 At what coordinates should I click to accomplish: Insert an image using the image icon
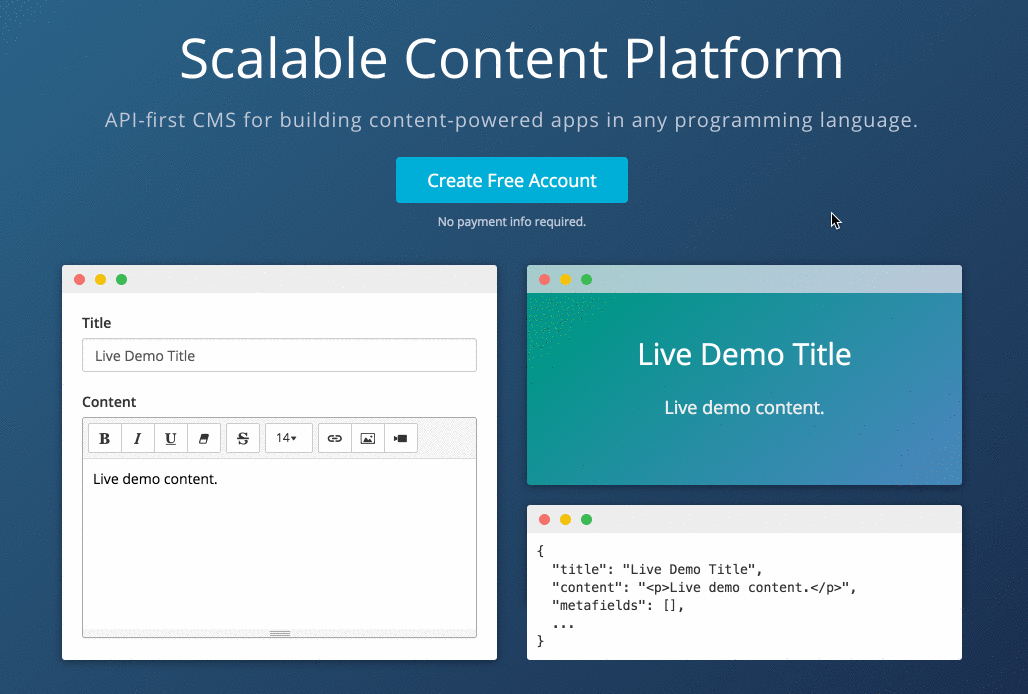click(x=367, y=437)
